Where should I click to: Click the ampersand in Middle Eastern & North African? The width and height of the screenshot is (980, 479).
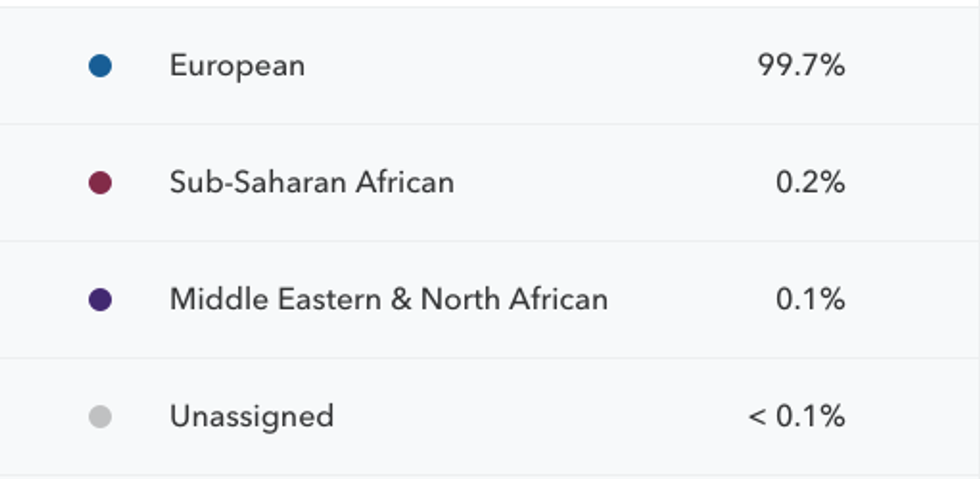[x=401, y=300]
